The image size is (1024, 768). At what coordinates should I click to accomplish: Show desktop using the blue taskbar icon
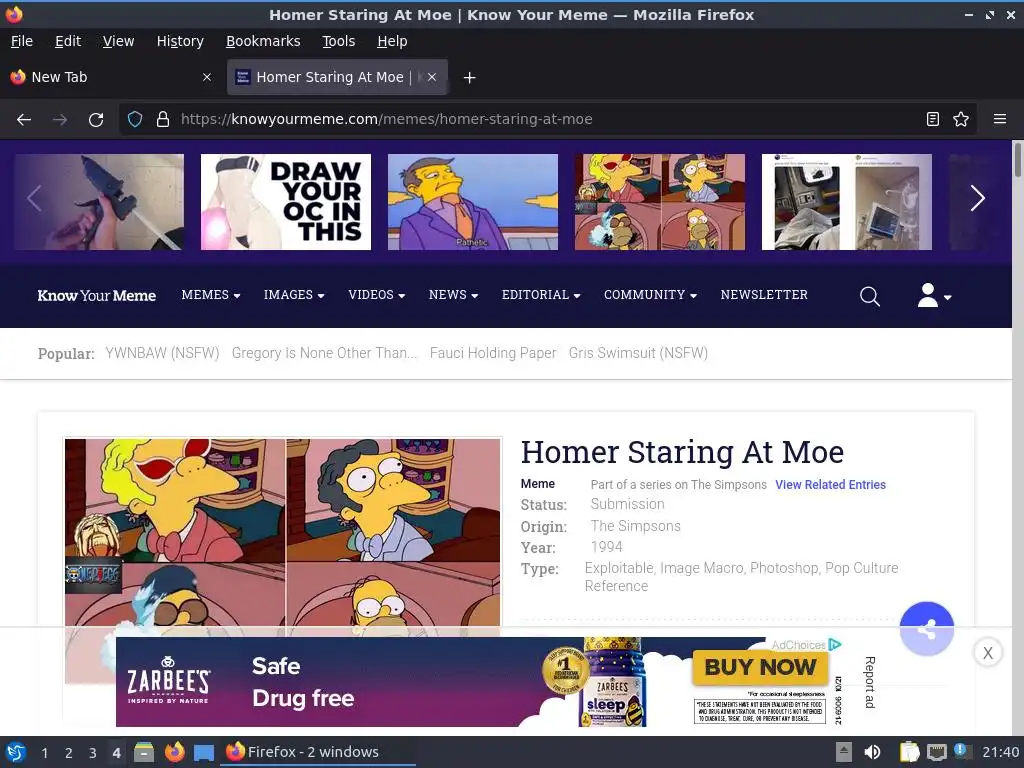coord(204,752)
